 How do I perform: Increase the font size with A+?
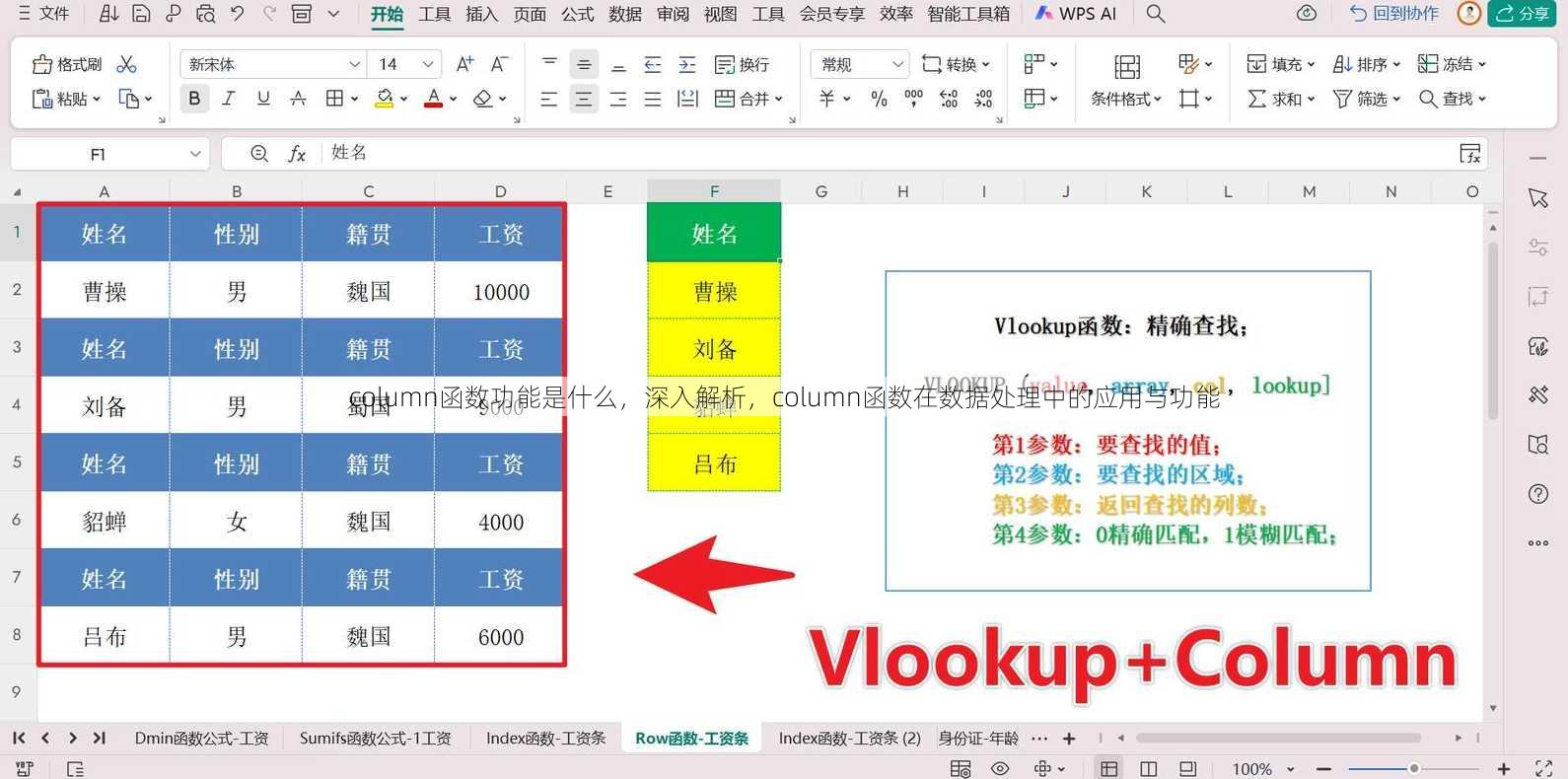tap(464, 64)
